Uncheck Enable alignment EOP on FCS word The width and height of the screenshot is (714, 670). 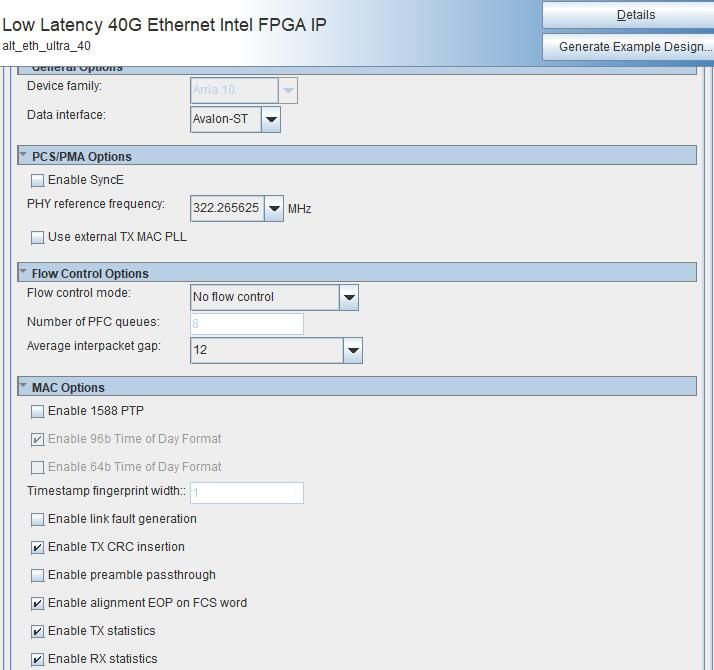point(37,603)
